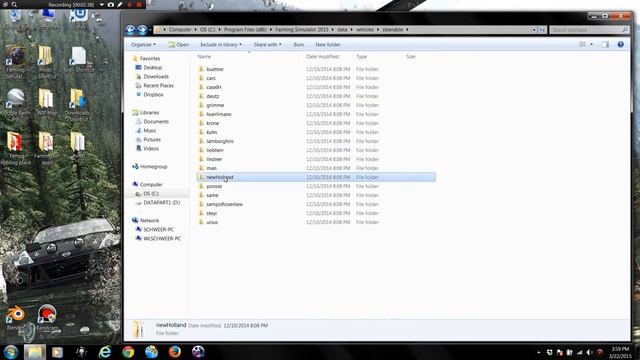Click the vehicles breadcrumb segment
Screen dimensions: 640x360
coord(364,30)
